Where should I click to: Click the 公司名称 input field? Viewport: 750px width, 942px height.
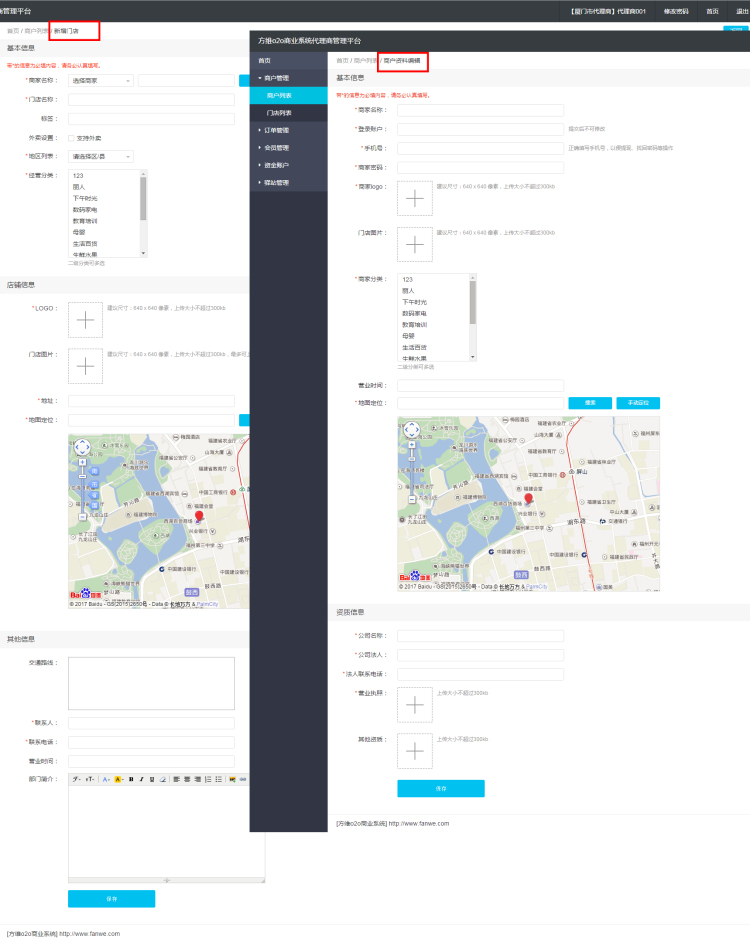[x=480, y=635]
